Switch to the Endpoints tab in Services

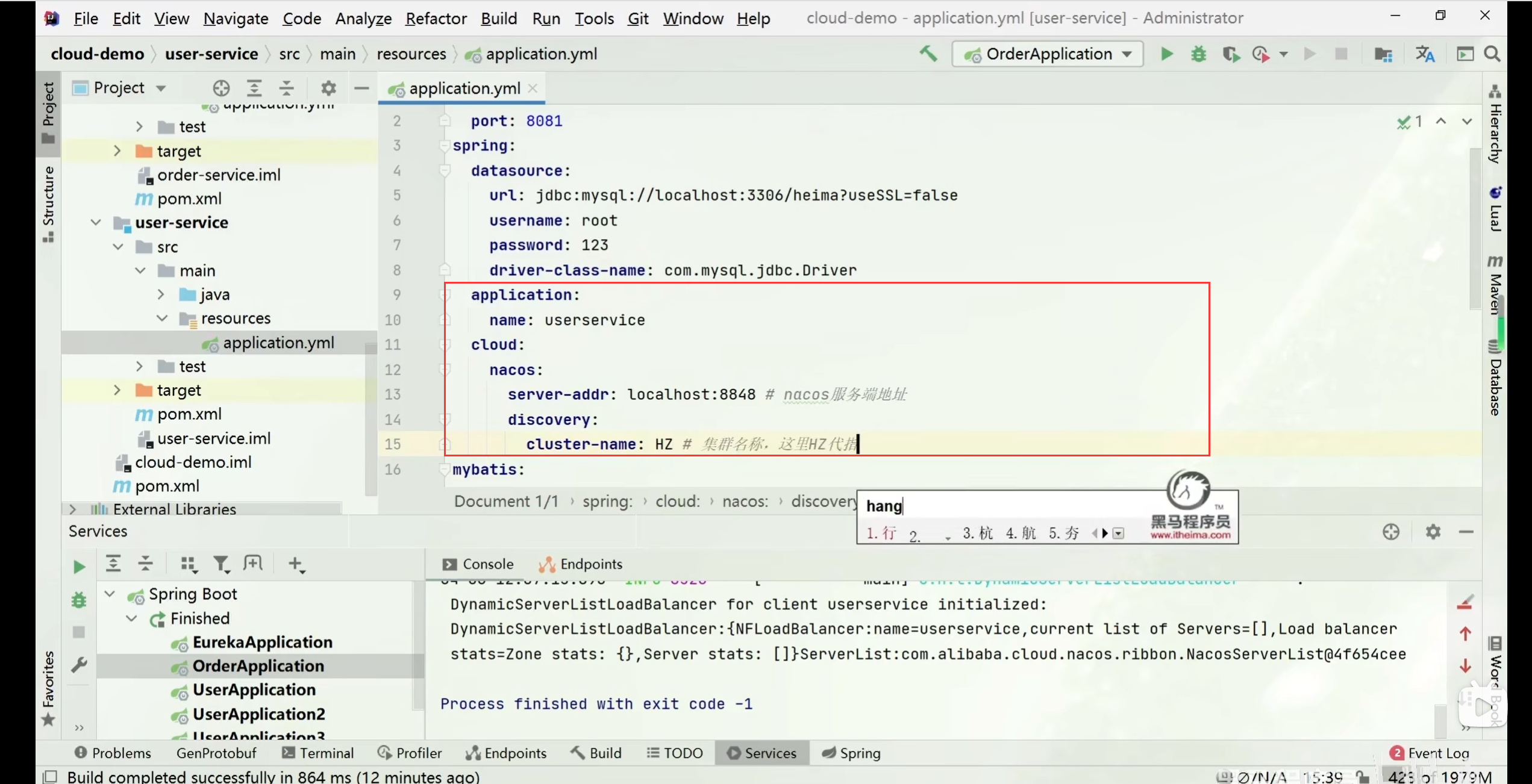[581, 564]
